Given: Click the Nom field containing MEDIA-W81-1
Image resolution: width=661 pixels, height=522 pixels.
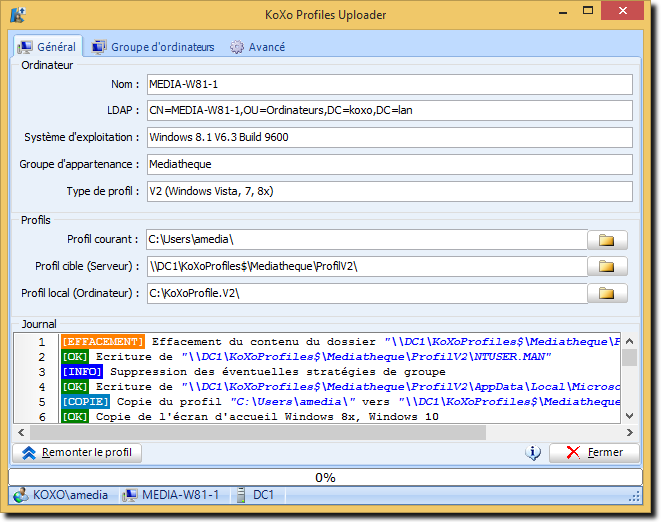Looking at the screenshot, I should [390, 84].
